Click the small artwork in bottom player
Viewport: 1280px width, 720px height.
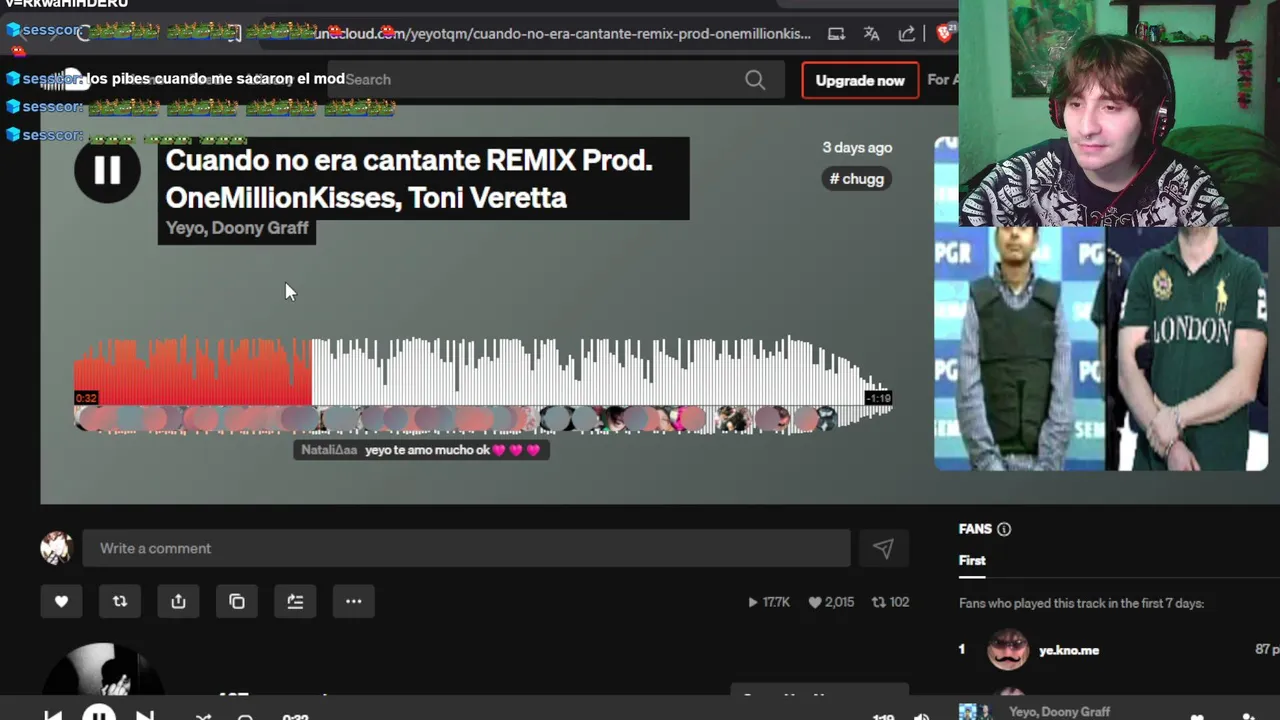click(975, 712)
